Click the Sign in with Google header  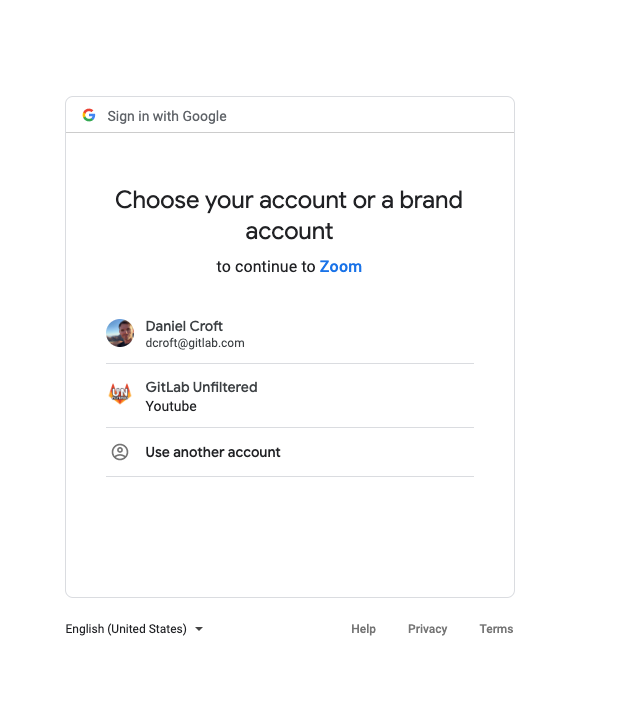(167, 116)
